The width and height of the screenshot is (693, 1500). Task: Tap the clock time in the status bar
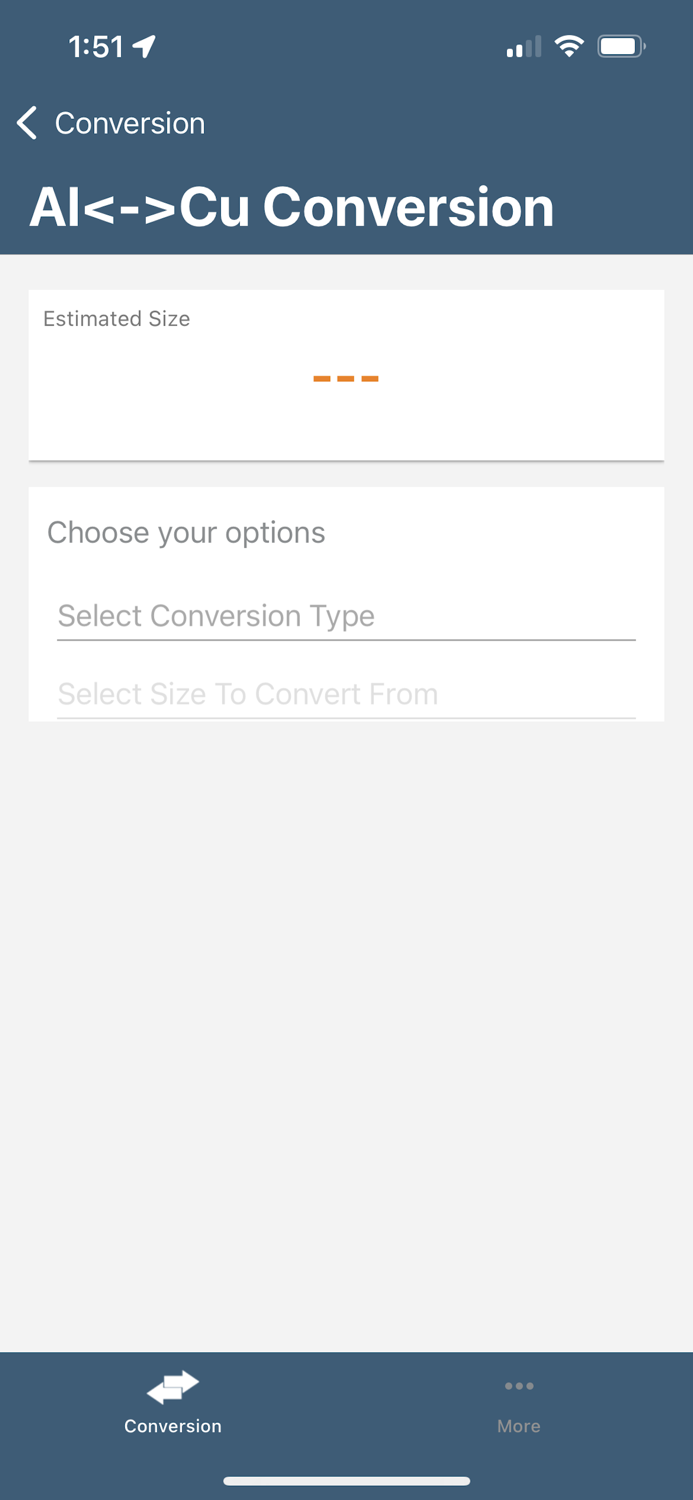[x=97, y=44]
